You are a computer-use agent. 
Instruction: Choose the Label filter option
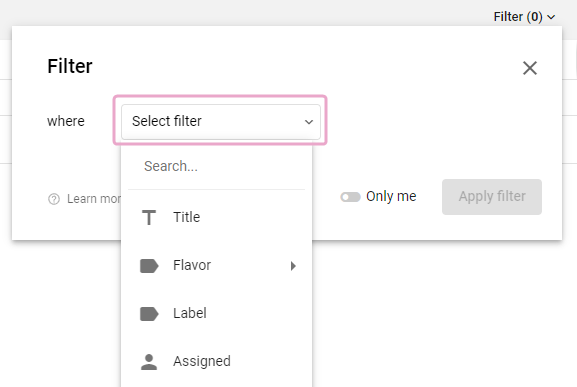click(x=216, y=313)
